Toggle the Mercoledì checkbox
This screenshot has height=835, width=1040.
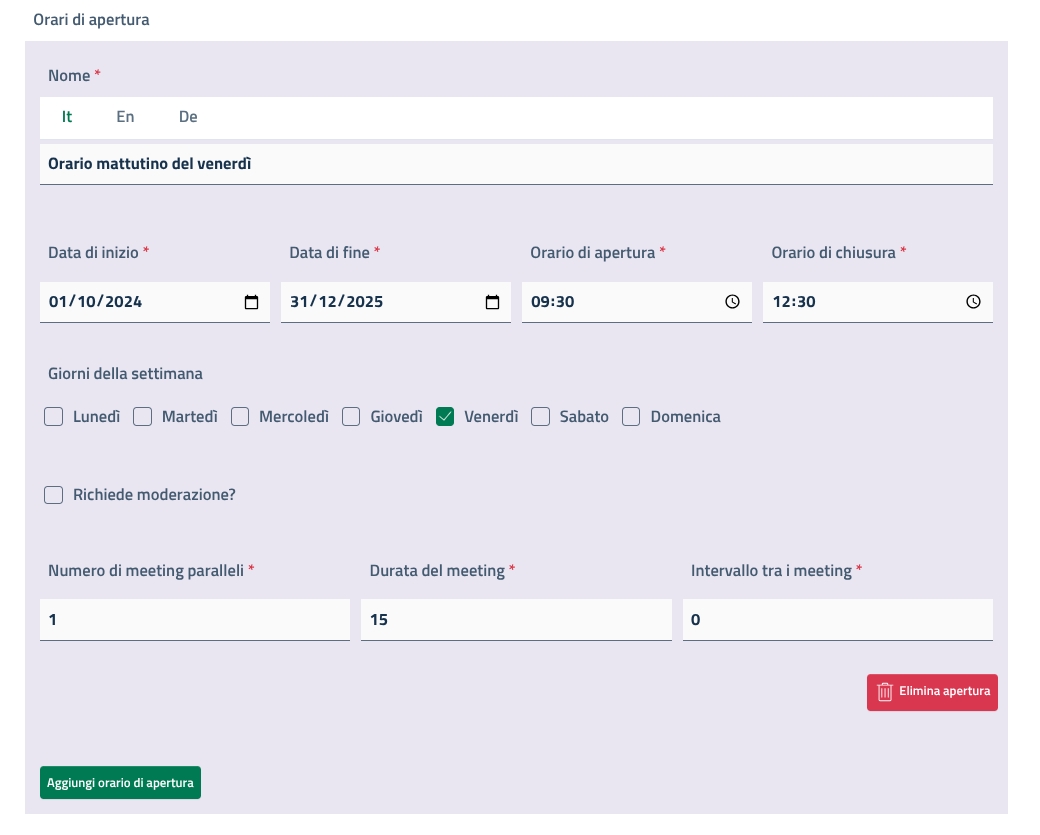point(240,417)
